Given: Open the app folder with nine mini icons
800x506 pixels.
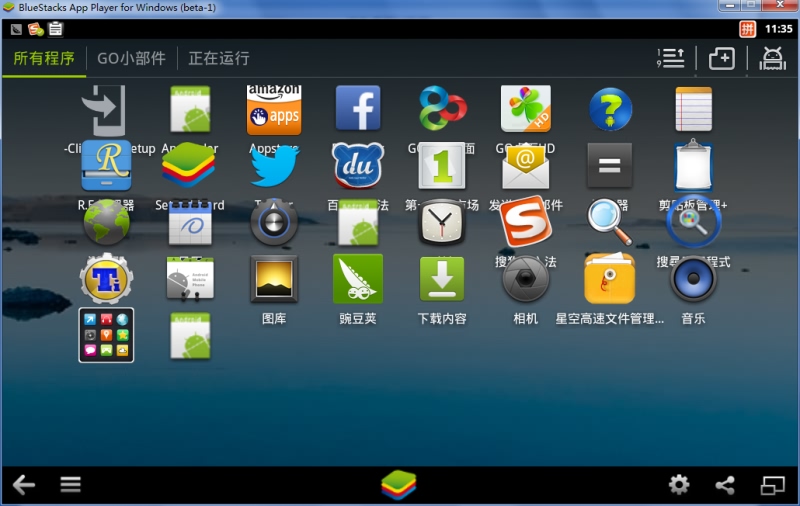Looking at the screenshot, I should click(x=106, y=335).
